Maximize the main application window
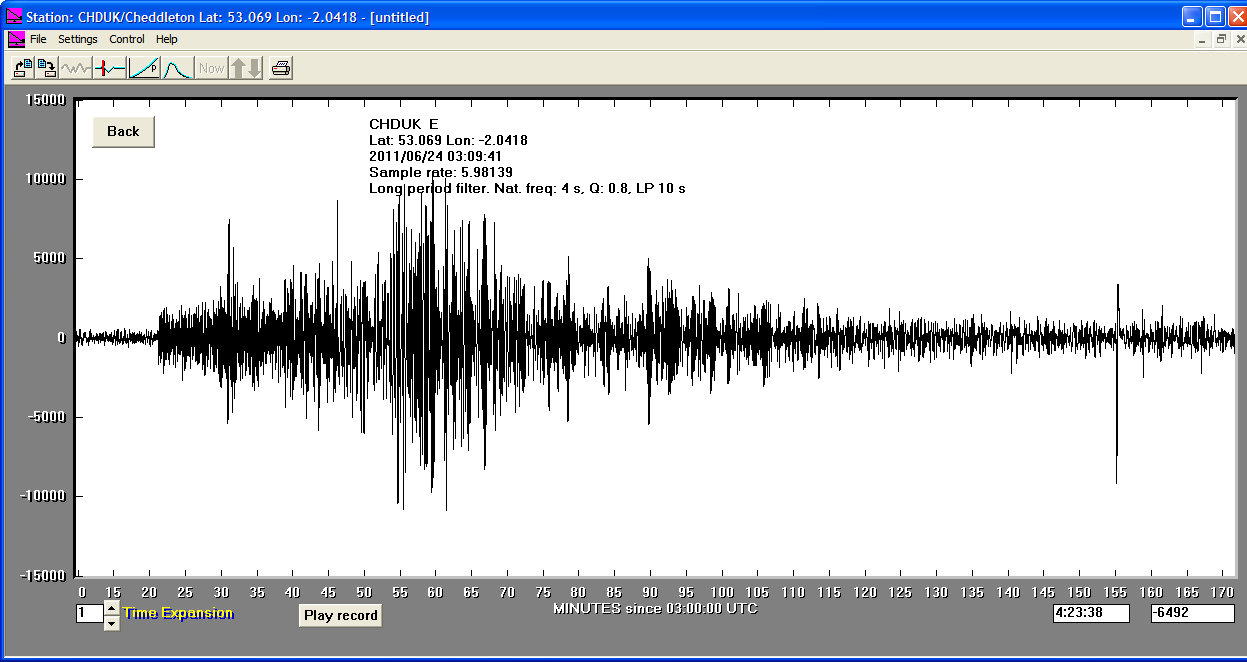Viewport: 1247px width, 662px height. pyautogui.click(x=1215, y=16)
